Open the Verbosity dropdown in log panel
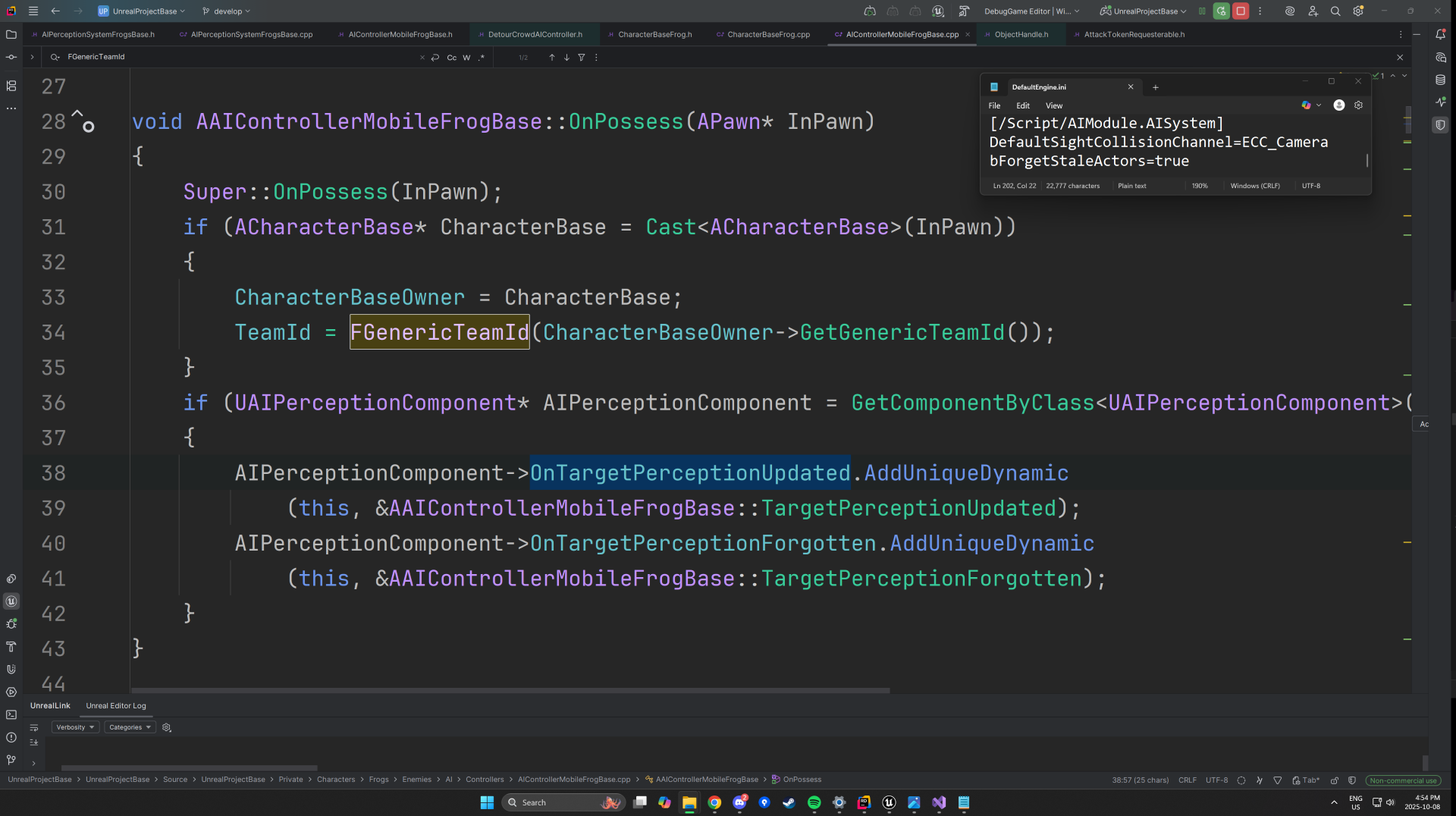Viewport: 1456px width, 816px height. 75,727
